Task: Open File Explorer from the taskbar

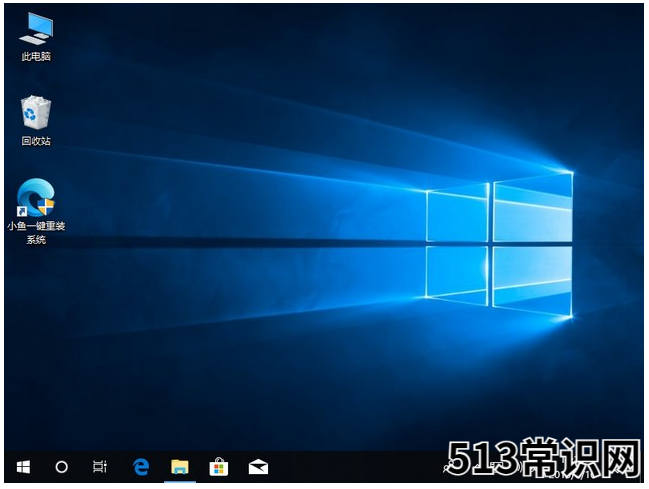Action: click(180, 466)
